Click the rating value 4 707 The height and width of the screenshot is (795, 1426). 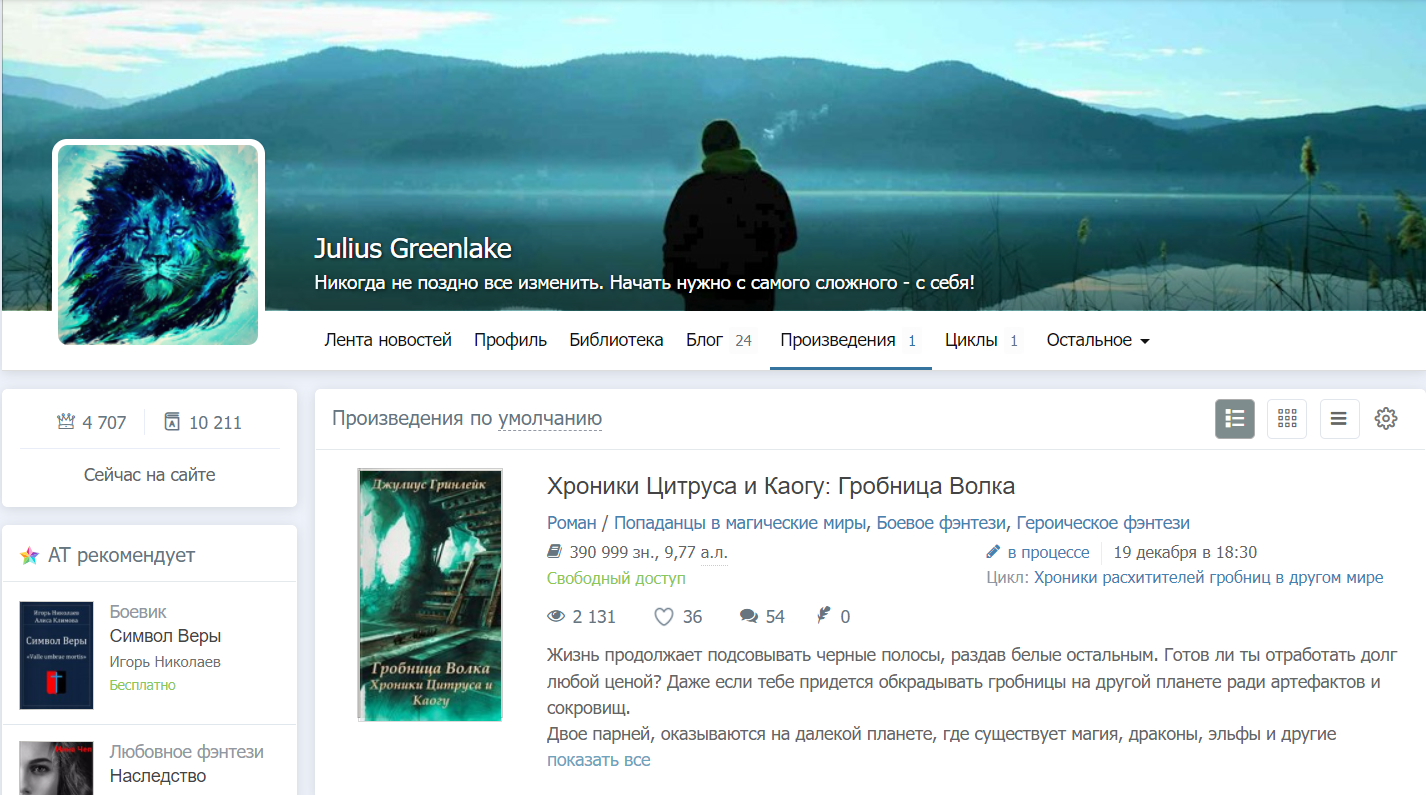pos(105,422)
